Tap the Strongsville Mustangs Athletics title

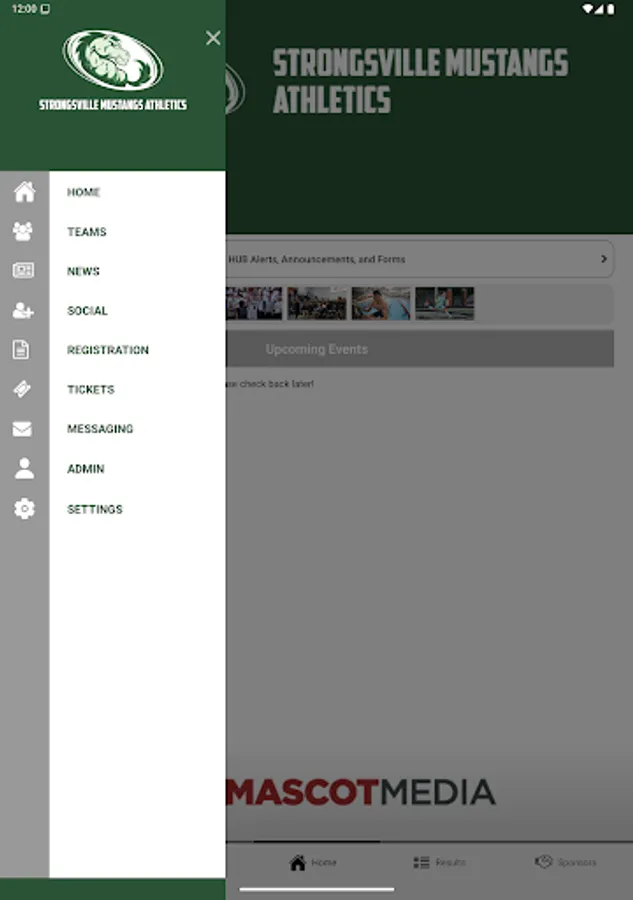tap(420, 81)
